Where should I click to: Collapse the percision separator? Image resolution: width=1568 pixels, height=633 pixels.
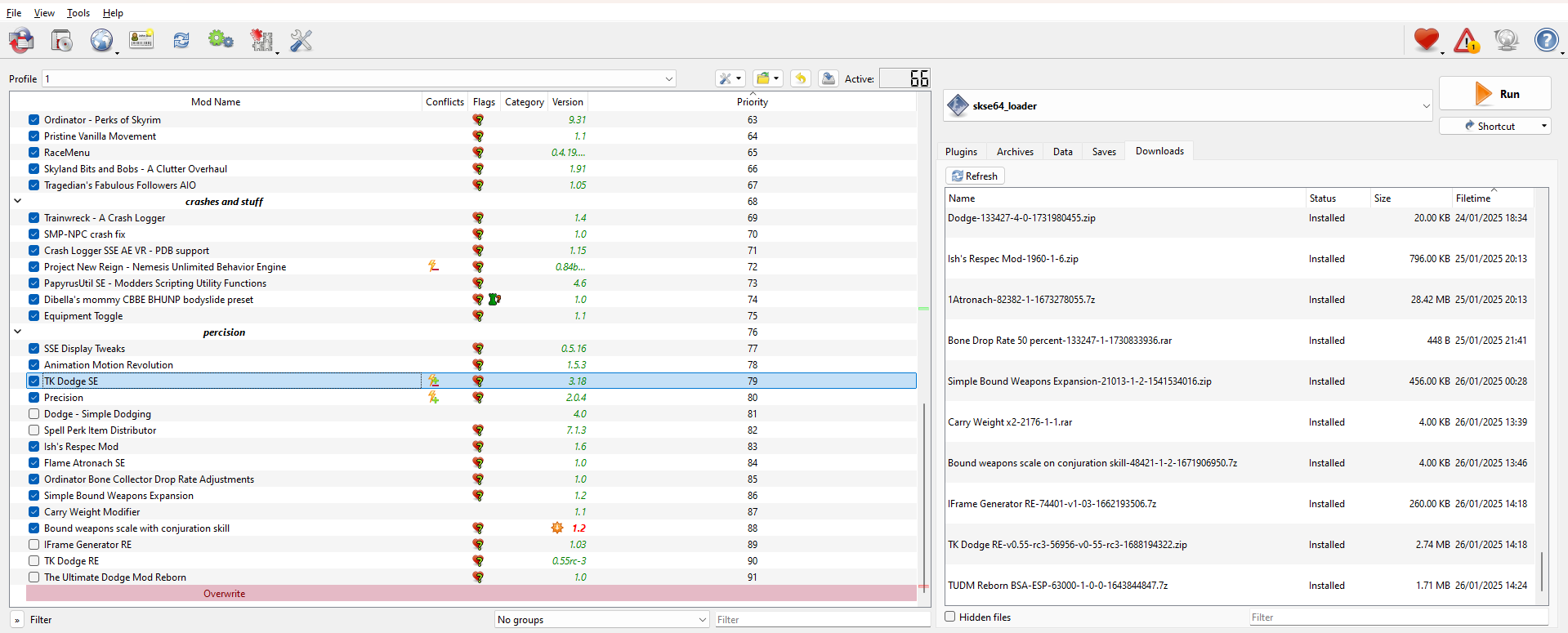click(x=17, y=332)
